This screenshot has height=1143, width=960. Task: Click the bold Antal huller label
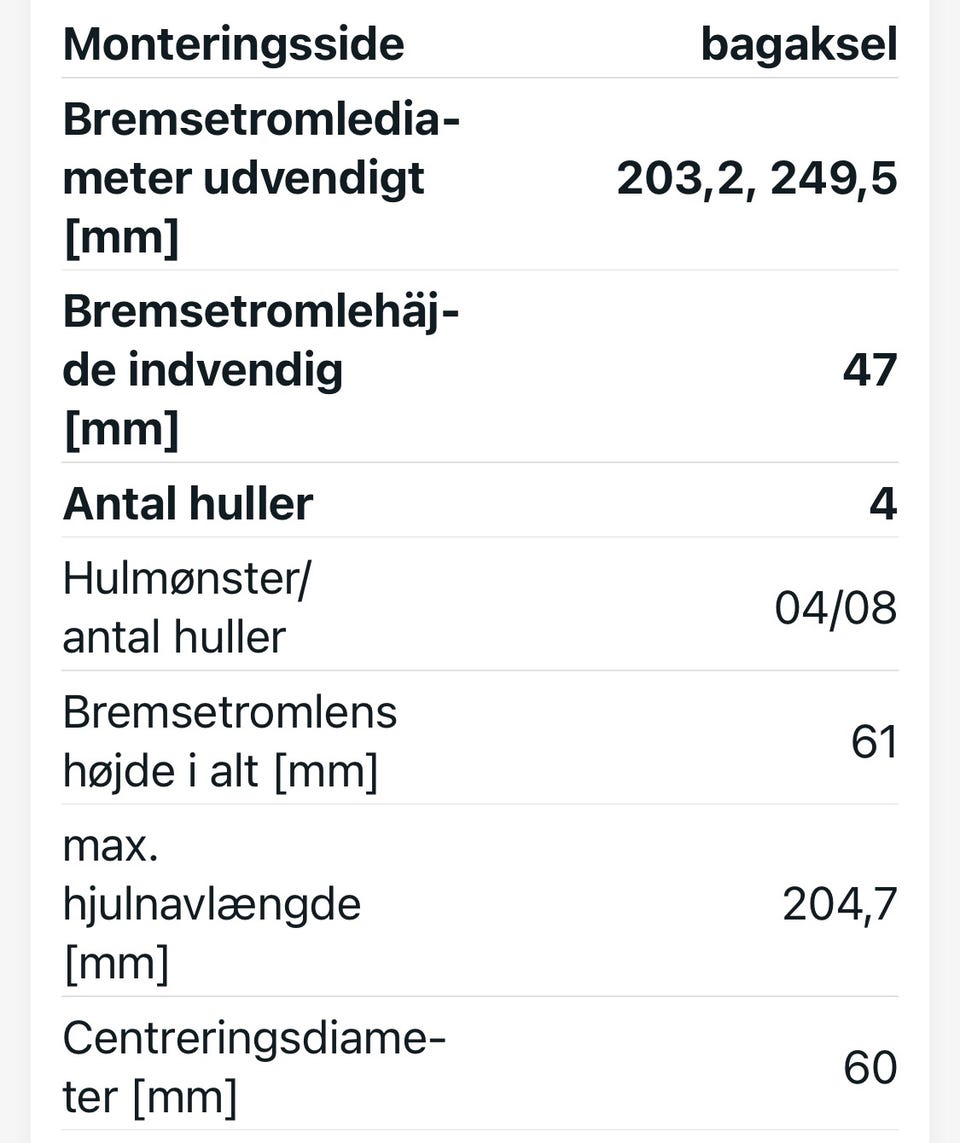188,503
